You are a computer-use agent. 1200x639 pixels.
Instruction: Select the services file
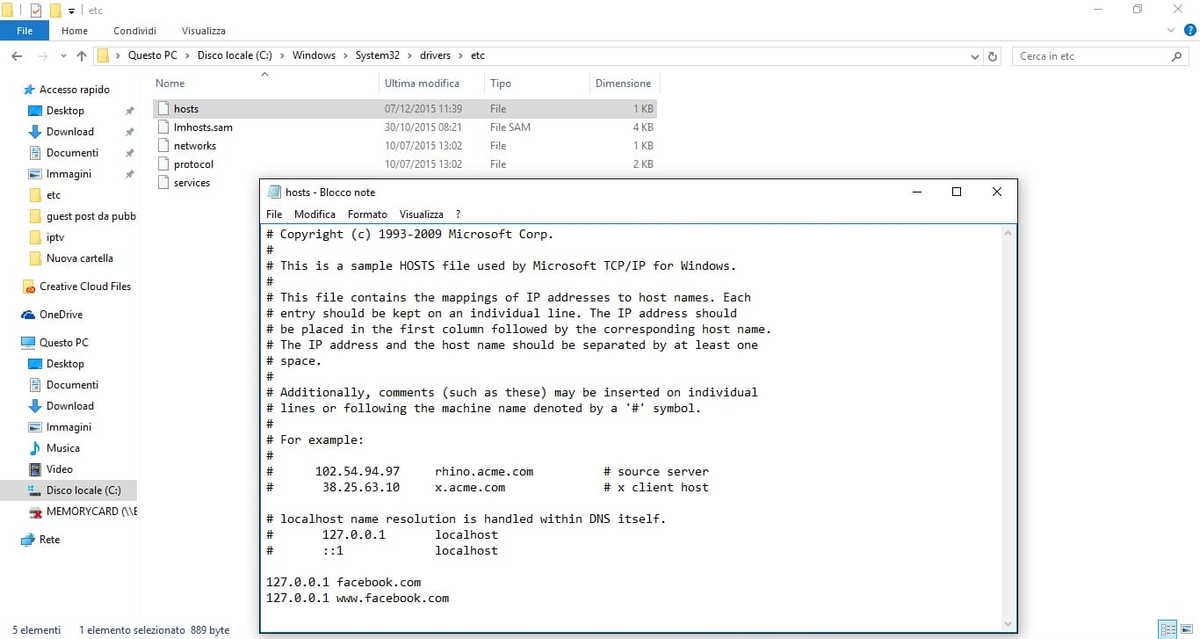pyautogui.click(x=191, y=182)
